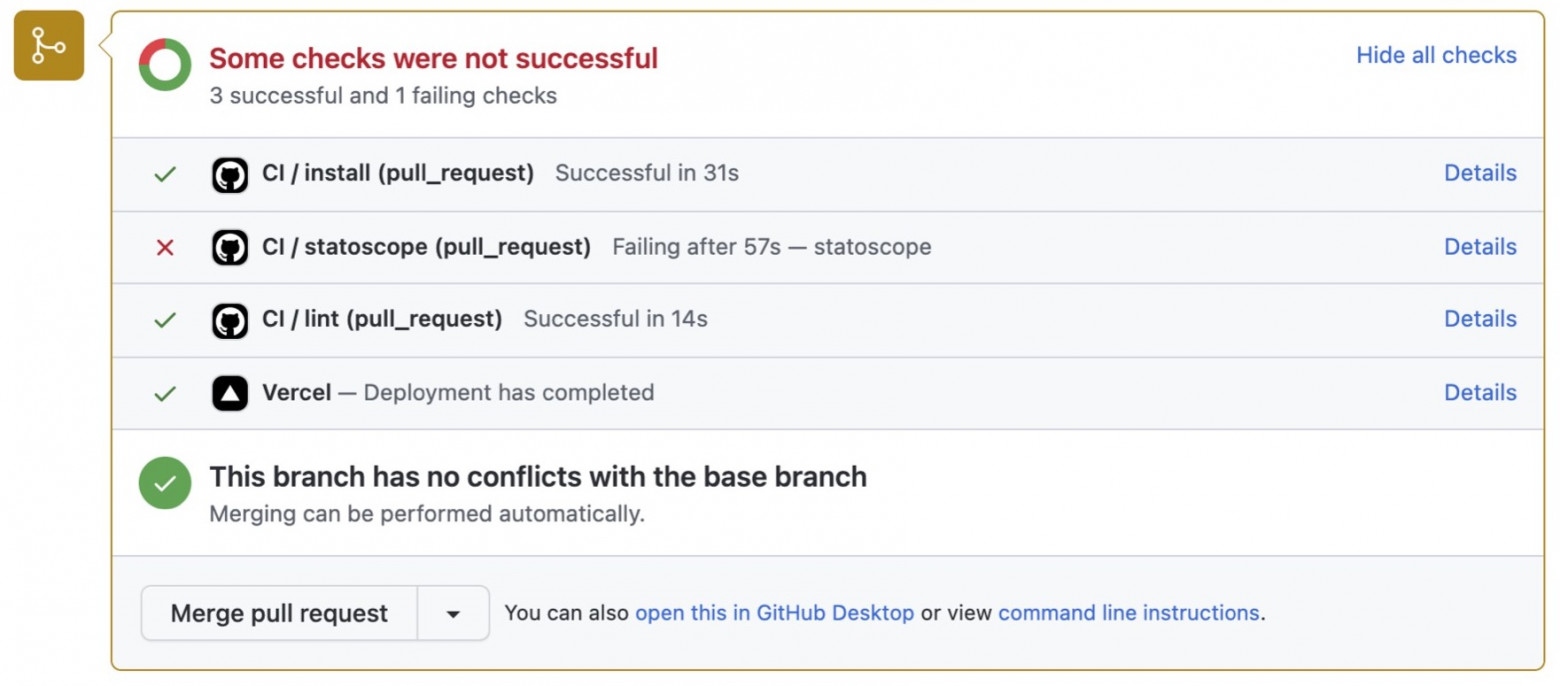Click the gold pull request merge icon

(47, 47)
